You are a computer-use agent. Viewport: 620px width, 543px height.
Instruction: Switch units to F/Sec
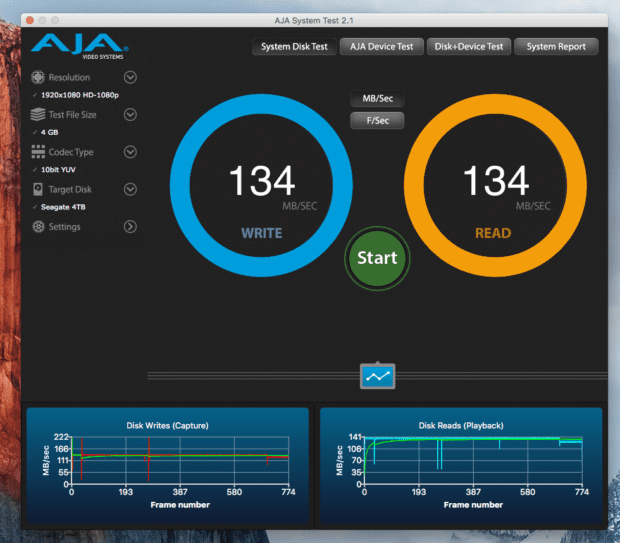(377, 121)
